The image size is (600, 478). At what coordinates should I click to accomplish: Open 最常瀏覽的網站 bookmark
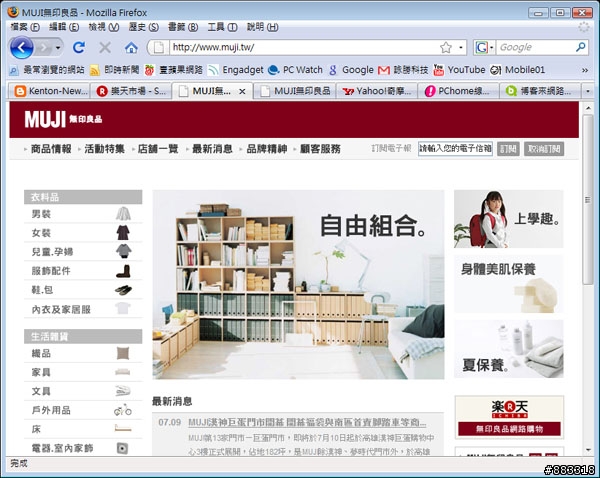coord(47,70)
